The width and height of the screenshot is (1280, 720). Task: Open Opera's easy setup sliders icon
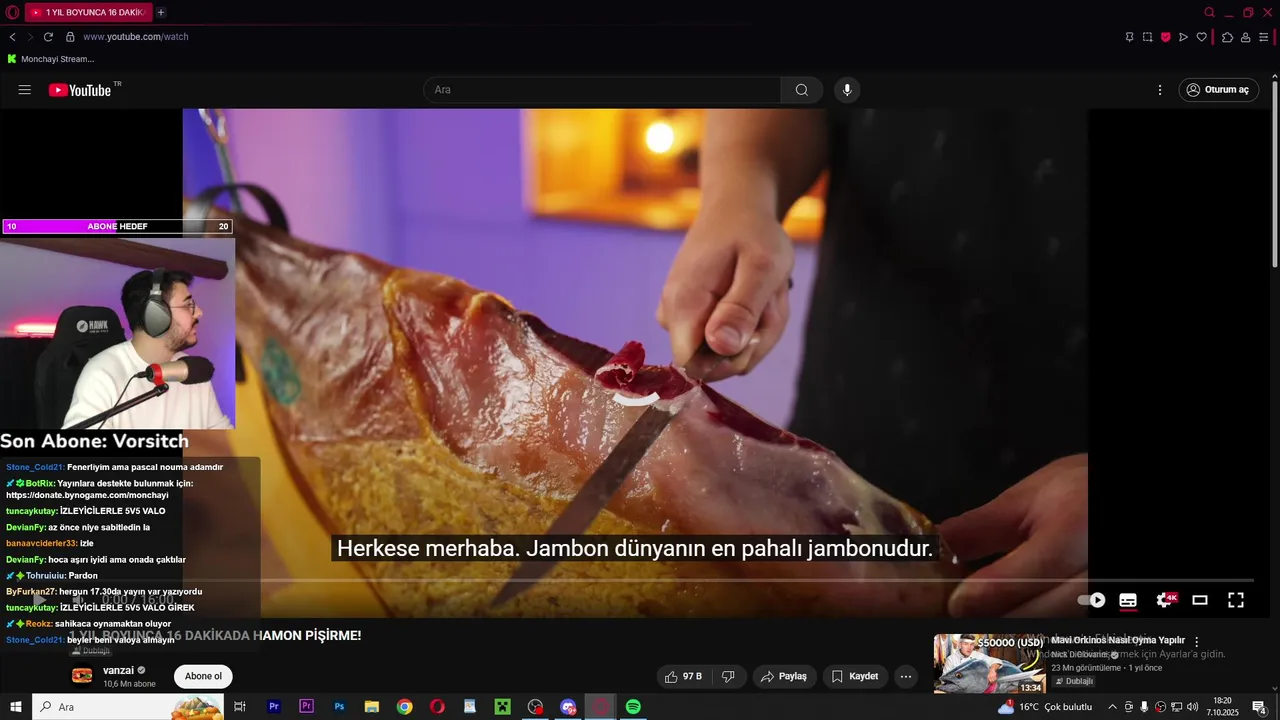(1263, 37)
